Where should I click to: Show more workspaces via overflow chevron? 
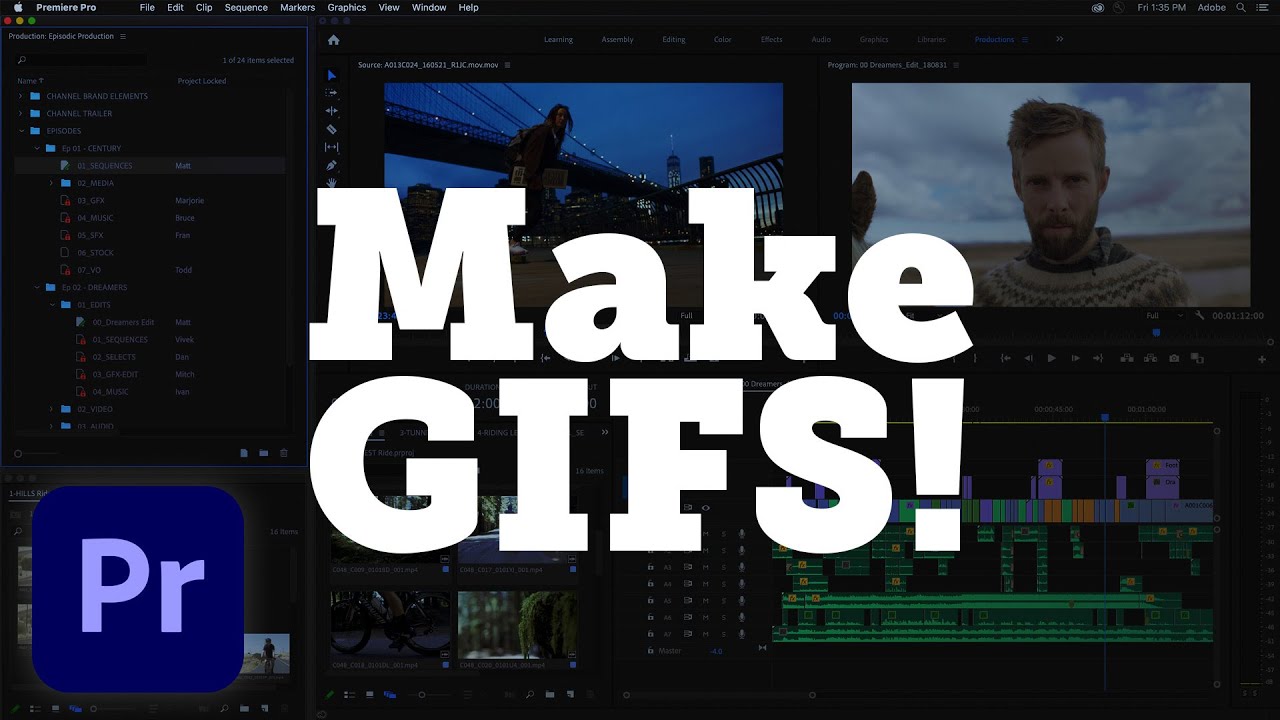(1059, 39)
